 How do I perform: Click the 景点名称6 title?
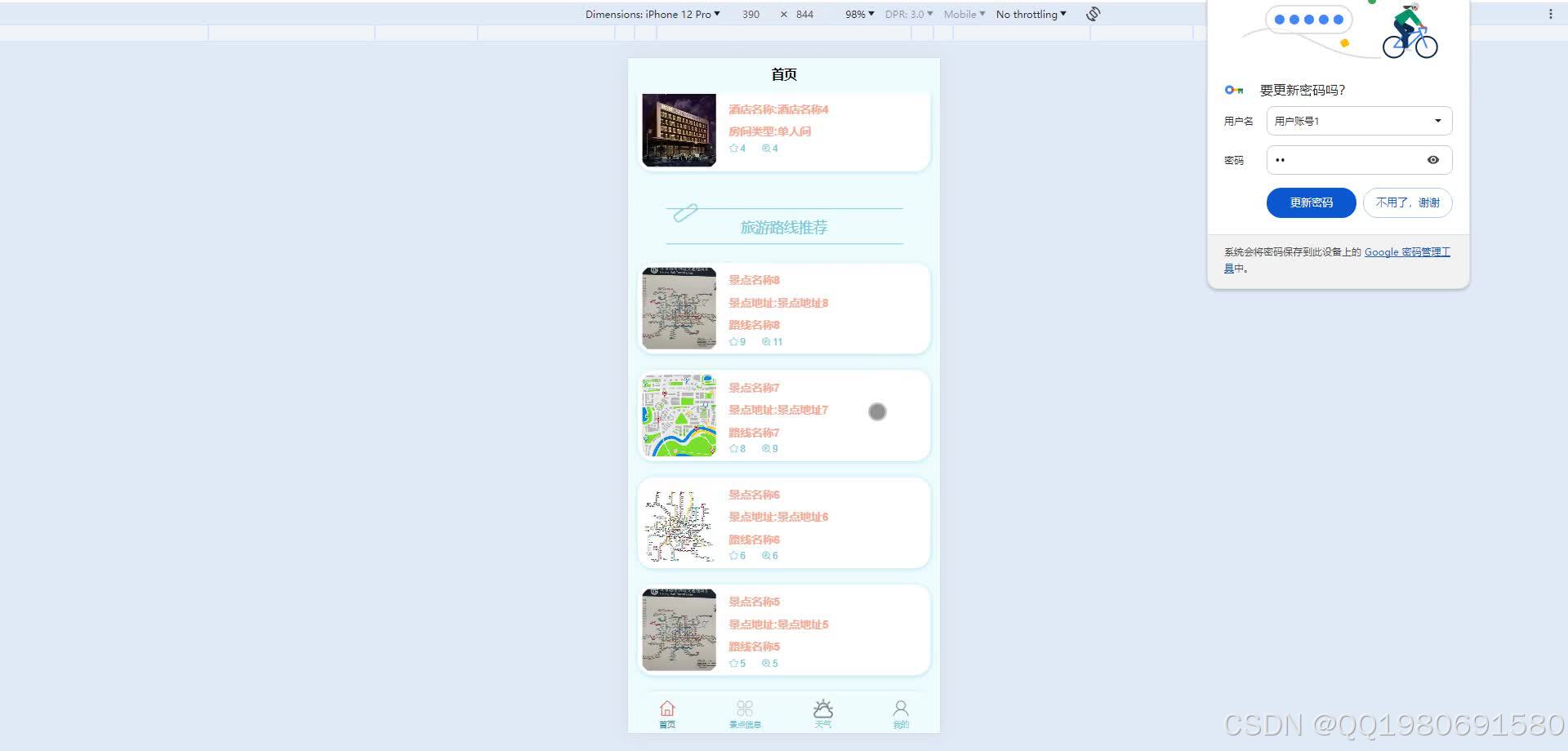(754, 495)
